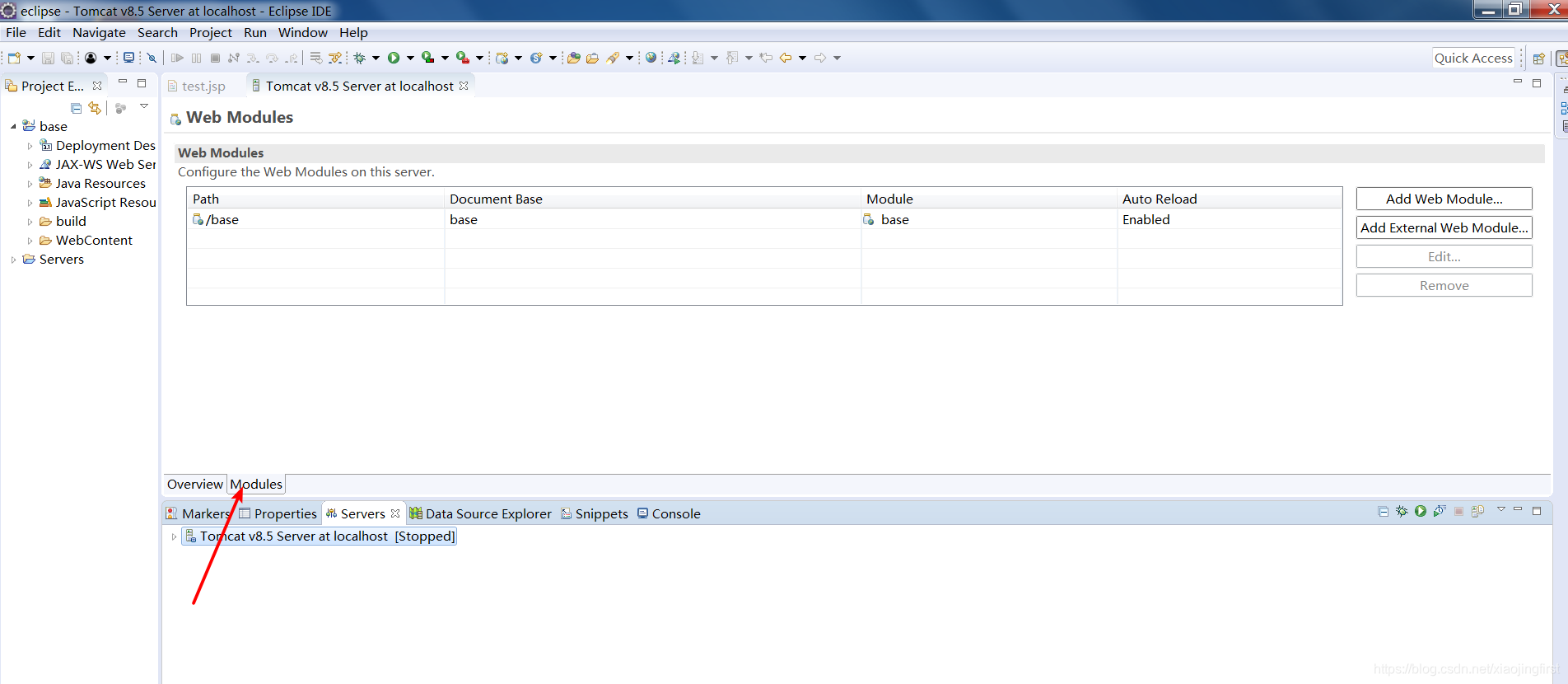Screen dimensions: 1568x684
Task: Click Collapse All in Project Explorer toolbar
Action: (76, 108)
